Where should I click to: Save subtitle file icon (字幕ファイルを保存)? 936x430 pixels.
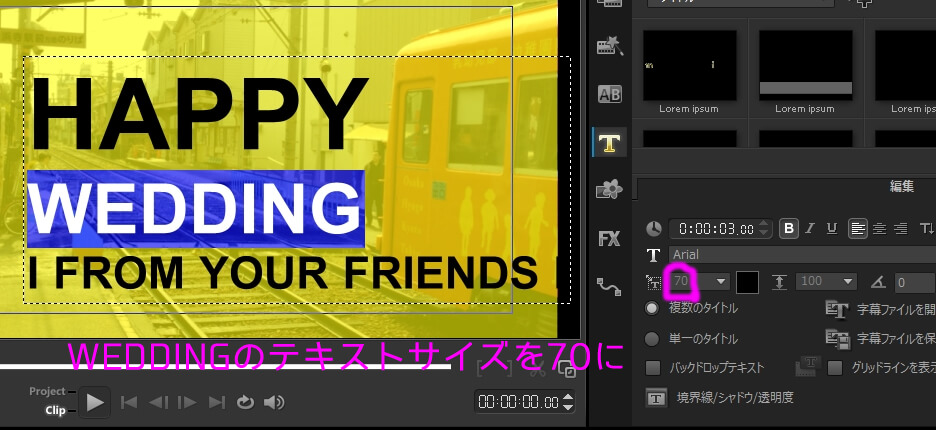(838, 339)
